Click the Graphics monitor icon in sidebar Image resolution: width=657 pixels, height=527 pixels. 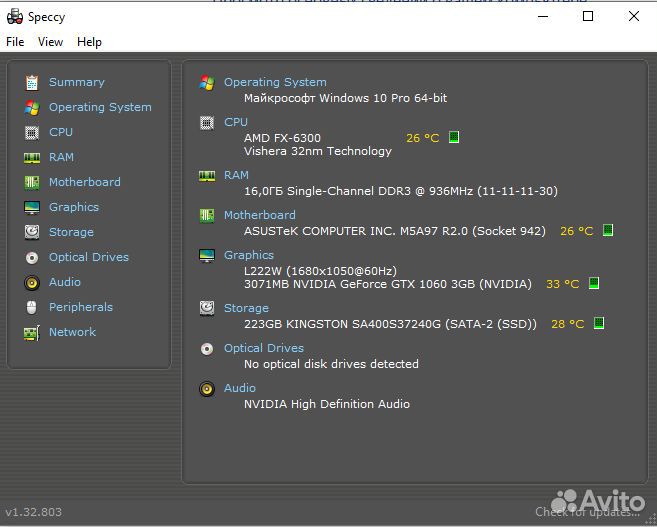point(32,207)
